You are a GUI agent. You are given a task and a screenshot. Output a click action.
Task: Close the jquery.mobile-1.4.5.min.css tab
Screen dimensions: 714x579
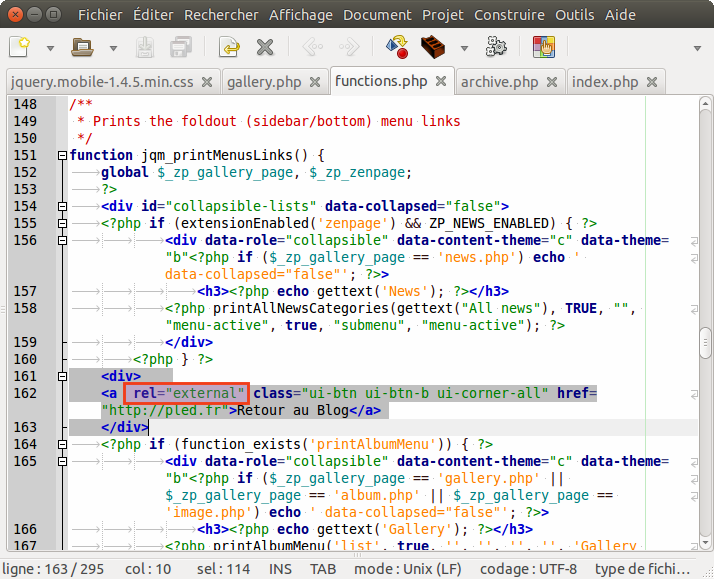coord(207,82)
